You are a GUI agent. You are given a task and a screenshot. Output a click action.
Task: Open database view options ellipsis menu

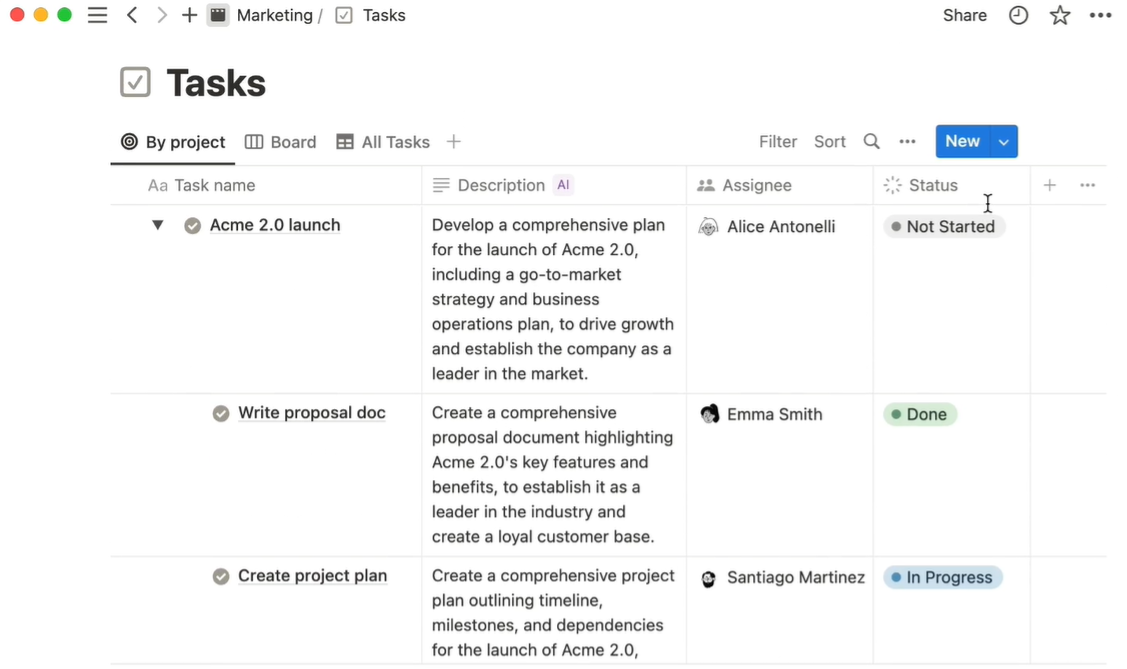pyautogui.click(x=907, y=142)
